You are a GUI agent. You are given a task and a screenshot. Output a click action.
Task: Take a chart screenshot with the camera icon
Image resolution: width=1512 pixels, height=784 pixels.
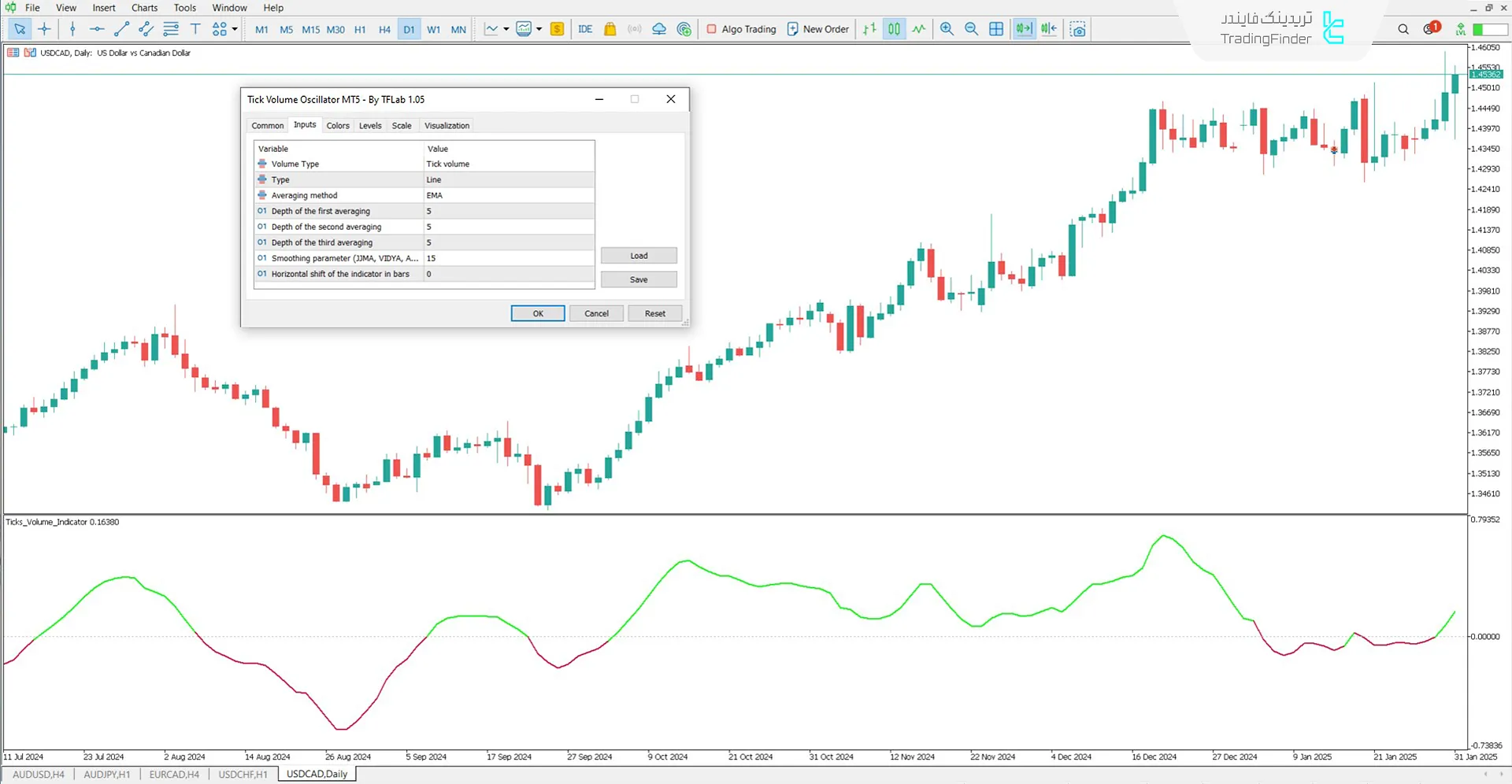point(1077,29)
